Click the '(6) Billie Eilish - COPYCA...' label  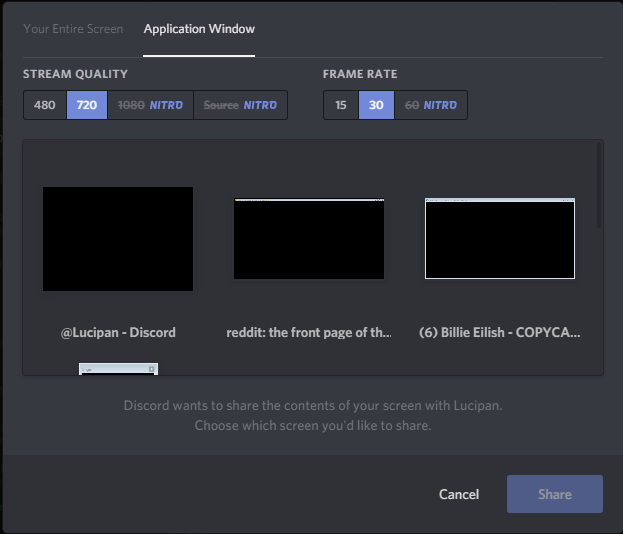[500, 332]
